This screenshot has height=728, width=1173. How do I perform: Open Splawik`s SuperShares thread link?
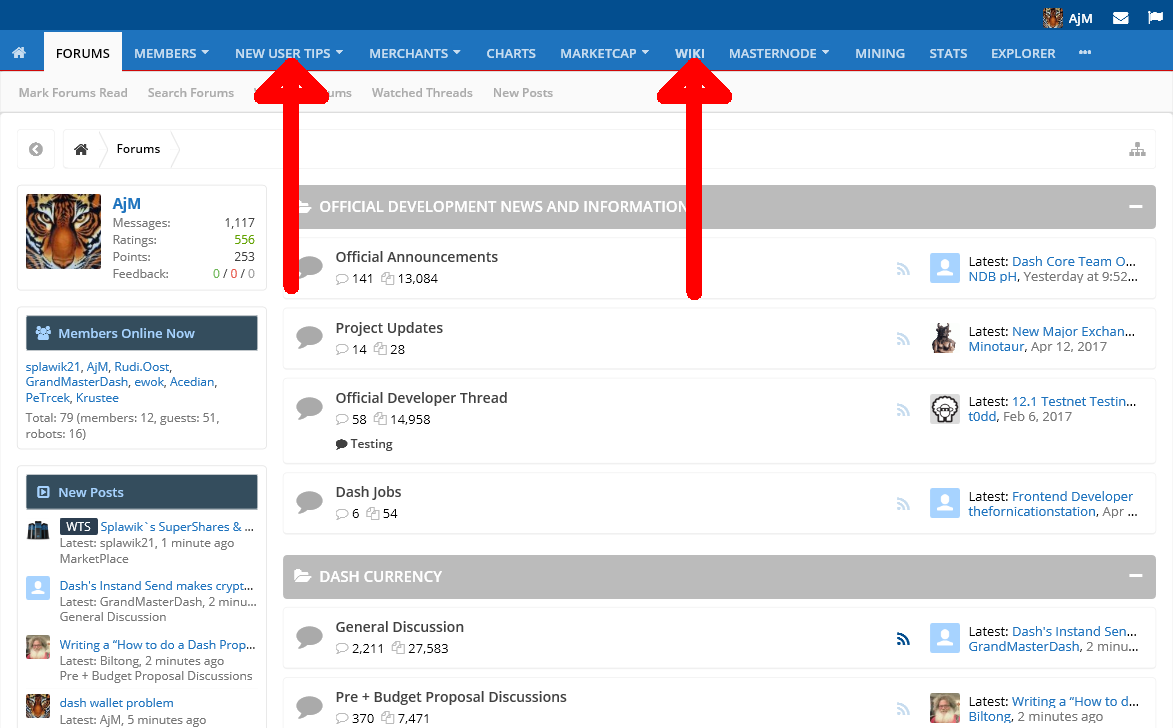coord(177,527)
